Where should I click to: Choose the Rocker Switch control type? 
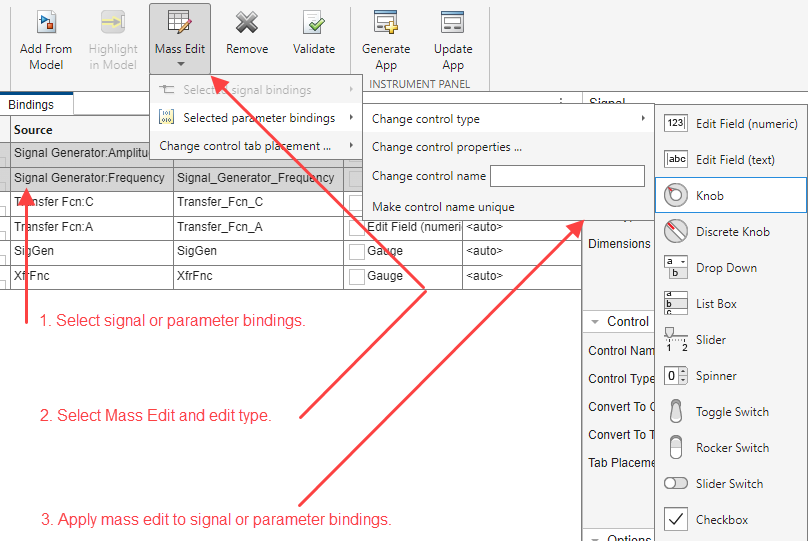(731, 448)
